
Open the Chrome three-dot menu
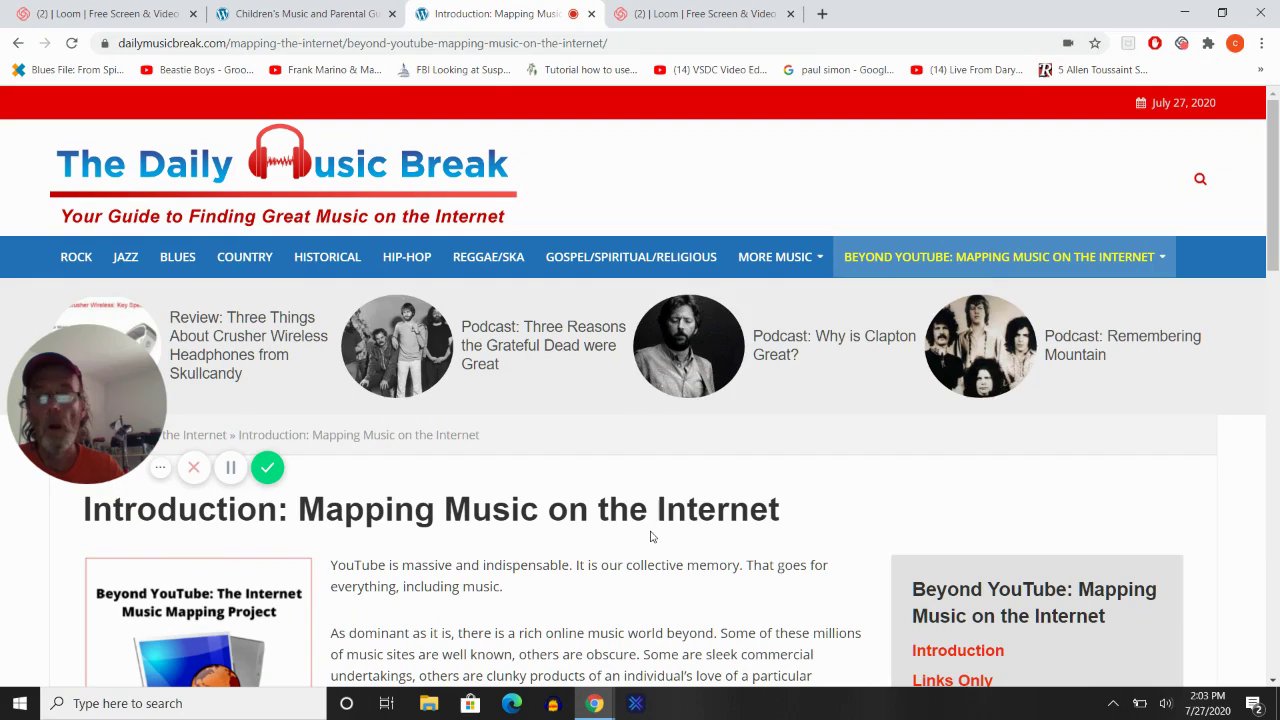click(1262, 43)
